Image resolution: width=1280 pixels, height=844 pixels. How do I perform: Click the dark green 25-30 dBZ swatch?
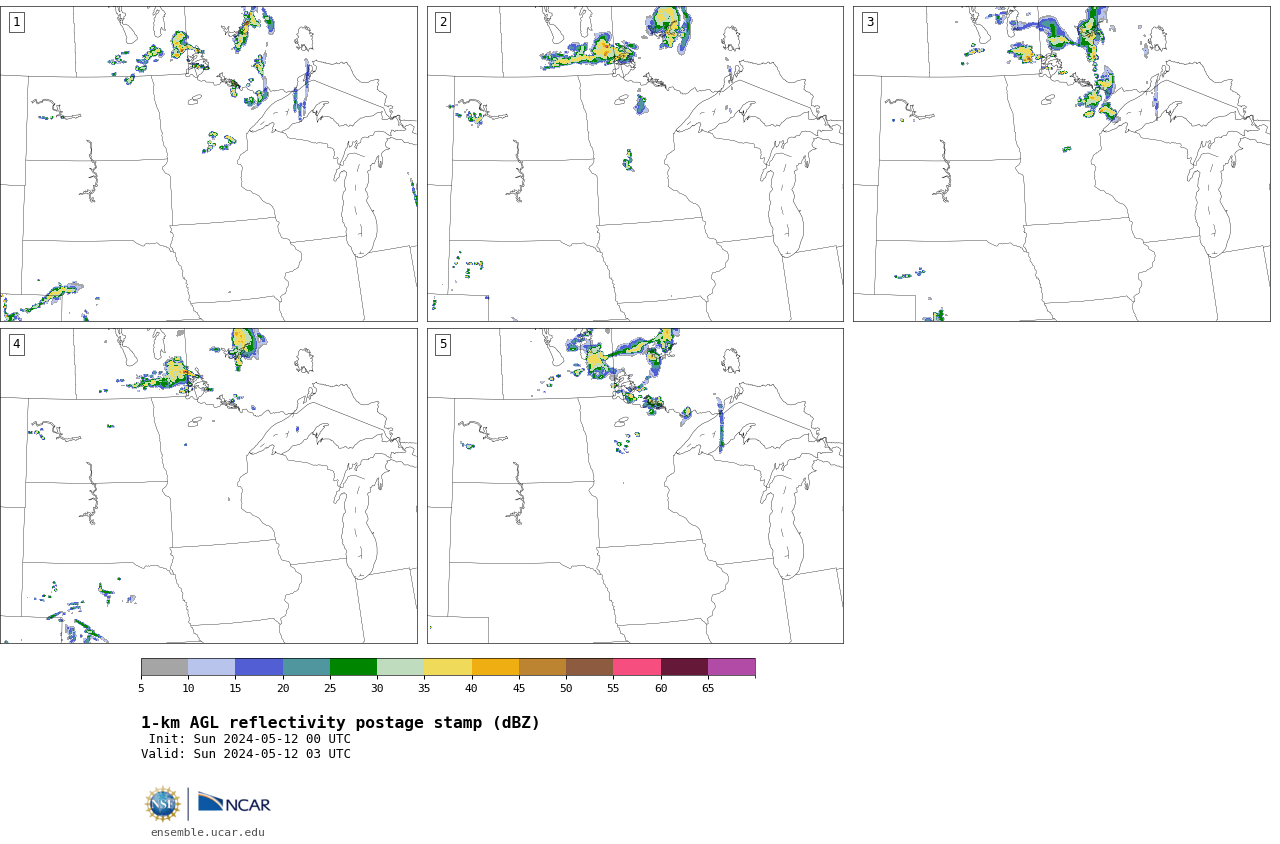tap(353, 667)
